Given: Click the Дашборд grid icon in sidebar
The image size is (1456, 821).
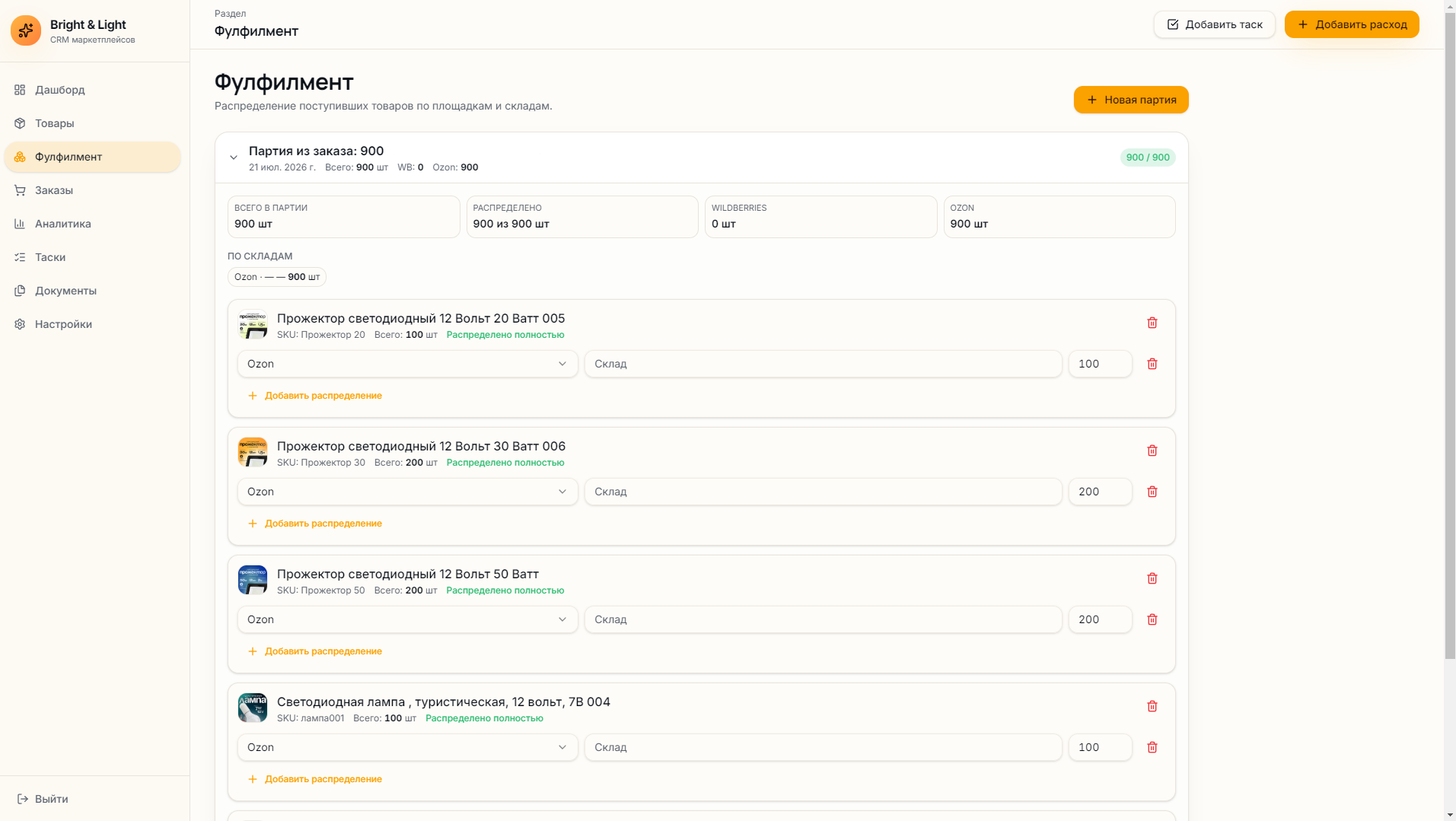Looking at the screenshot, I should [20, 90].
